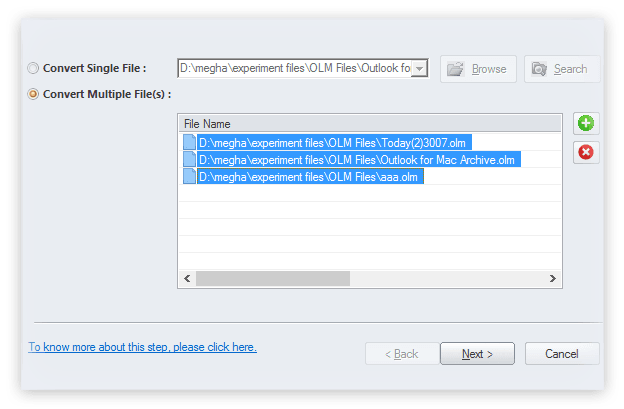624x409 pixels.
Task: Click the Search magnifier icon
Action: pos(539,69)
